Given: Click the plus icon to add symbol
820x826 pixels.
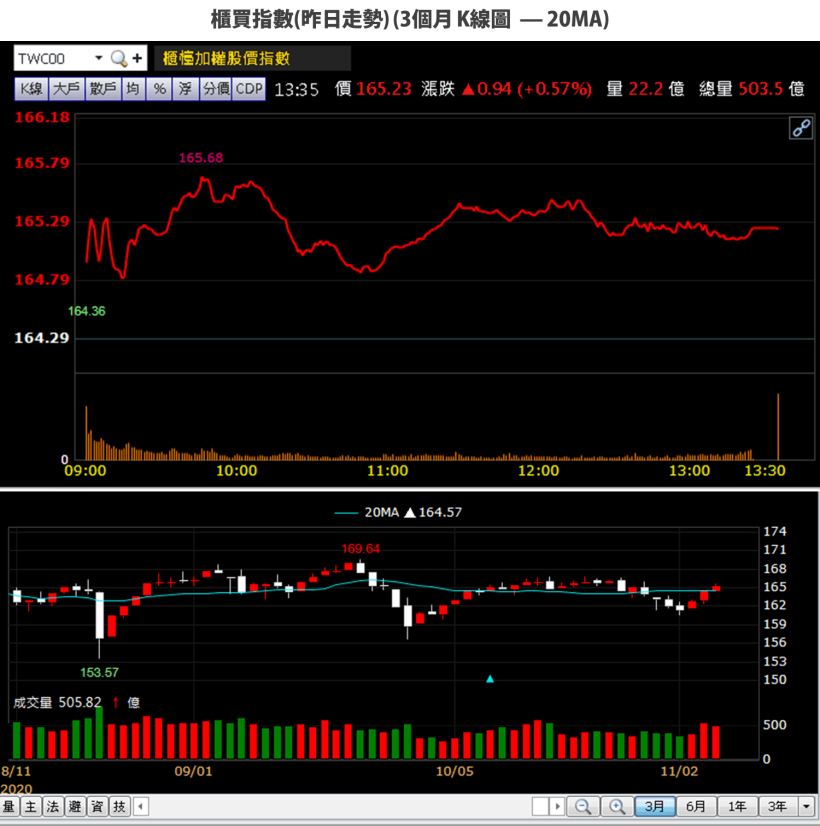Looking at the screenshot, I should coord(137,58).
